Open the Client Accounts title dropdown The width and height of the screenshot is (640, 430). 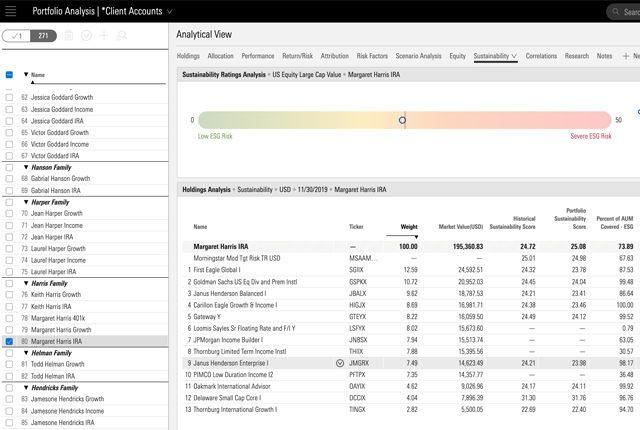pyautogui.click(x=170, y=12)
